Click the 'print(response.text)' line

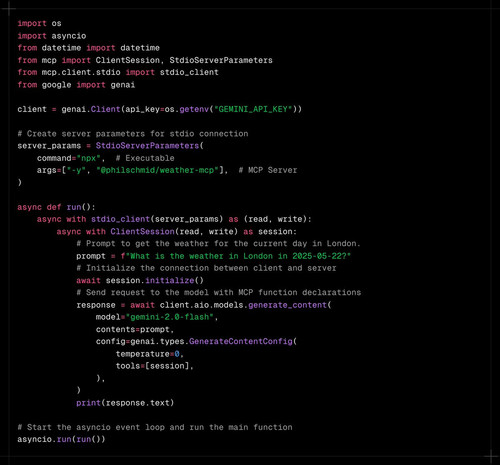[125, 403]
